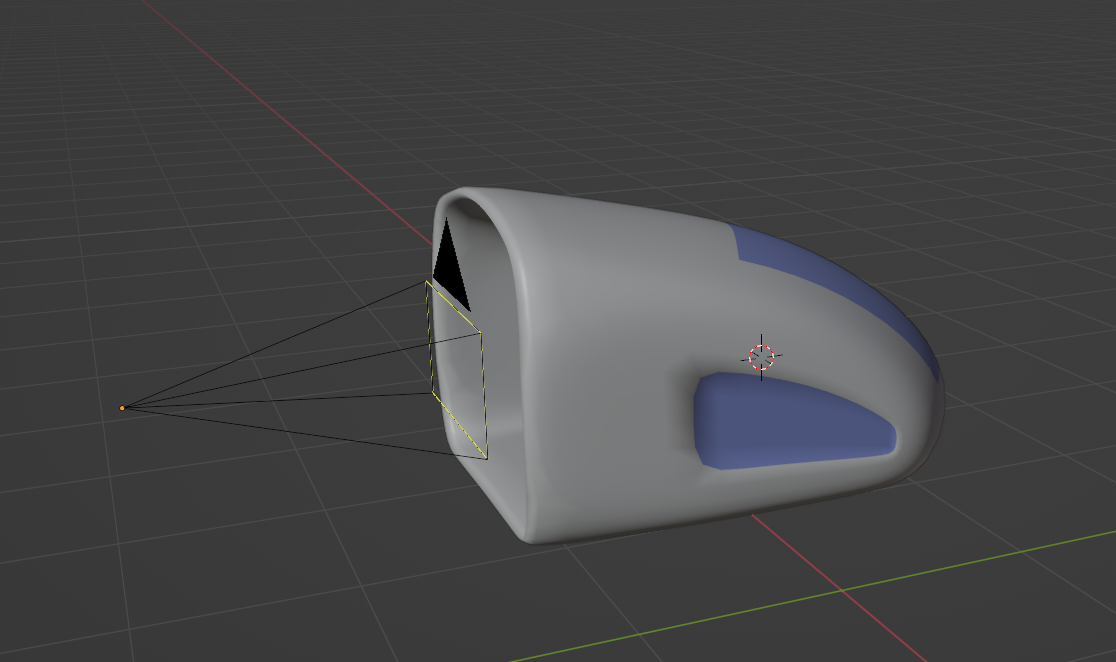The image size is (1116, 662).
Task: Click lower-left corner of yellow camera frame
Action: tap(432, 393)
